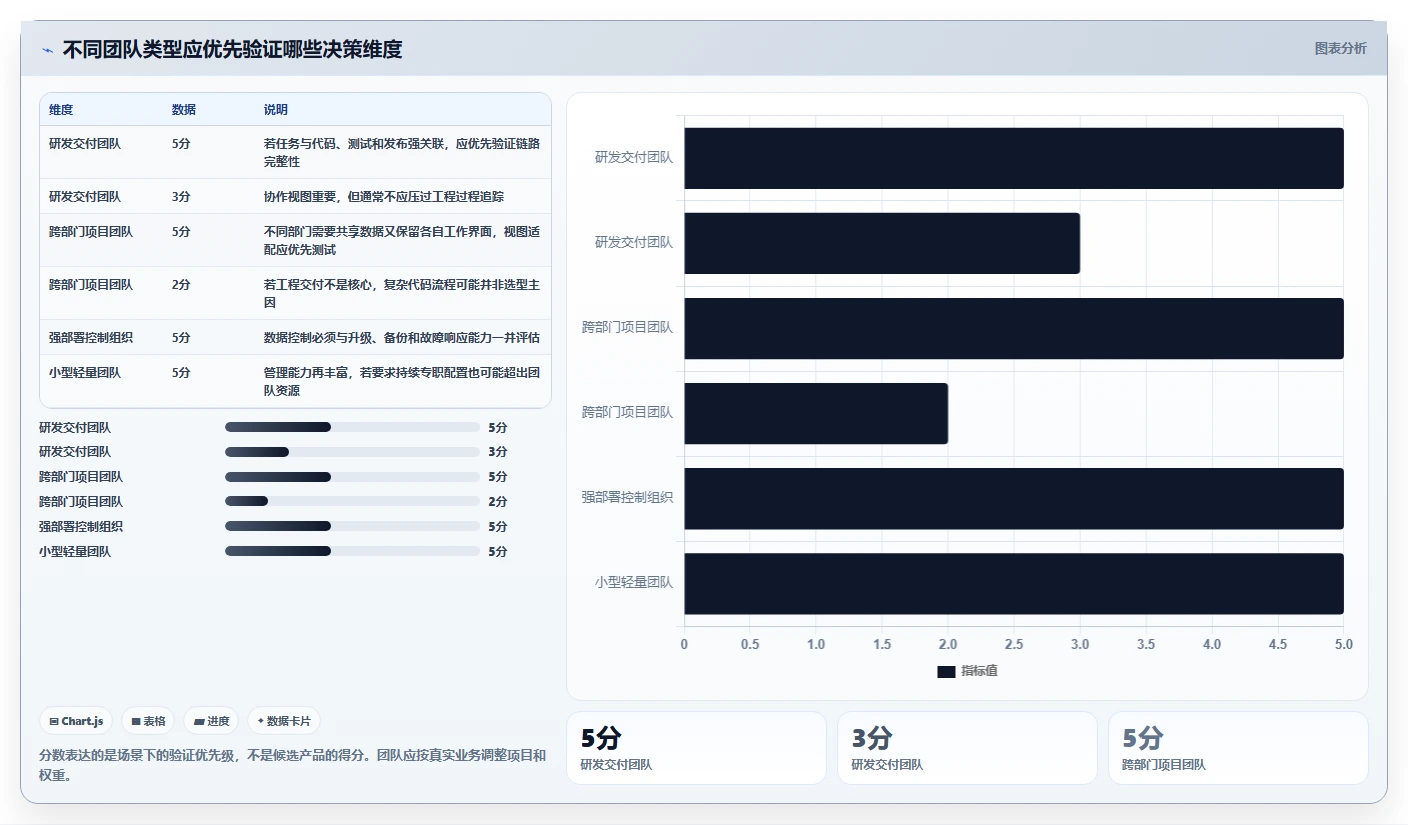Select the 数据卡片 chip
The image size is (1408, 825).
[284, 721]
